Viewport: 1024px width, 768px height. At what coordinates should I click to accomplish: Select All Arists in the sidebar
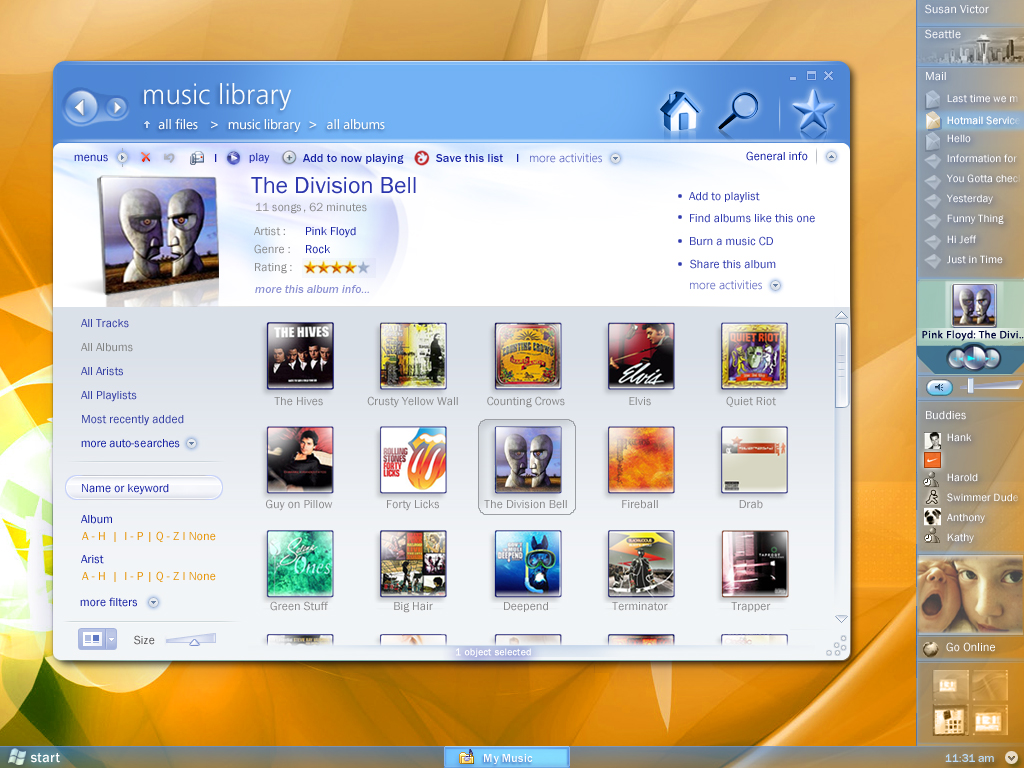tap(102, 371)
